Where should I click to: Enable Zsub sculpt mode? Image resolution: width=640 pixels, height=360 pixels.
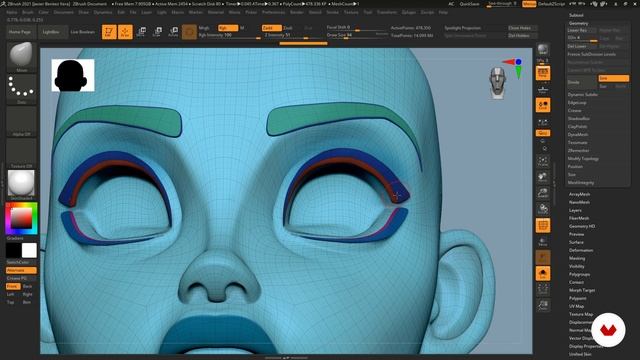click(288, 28)
